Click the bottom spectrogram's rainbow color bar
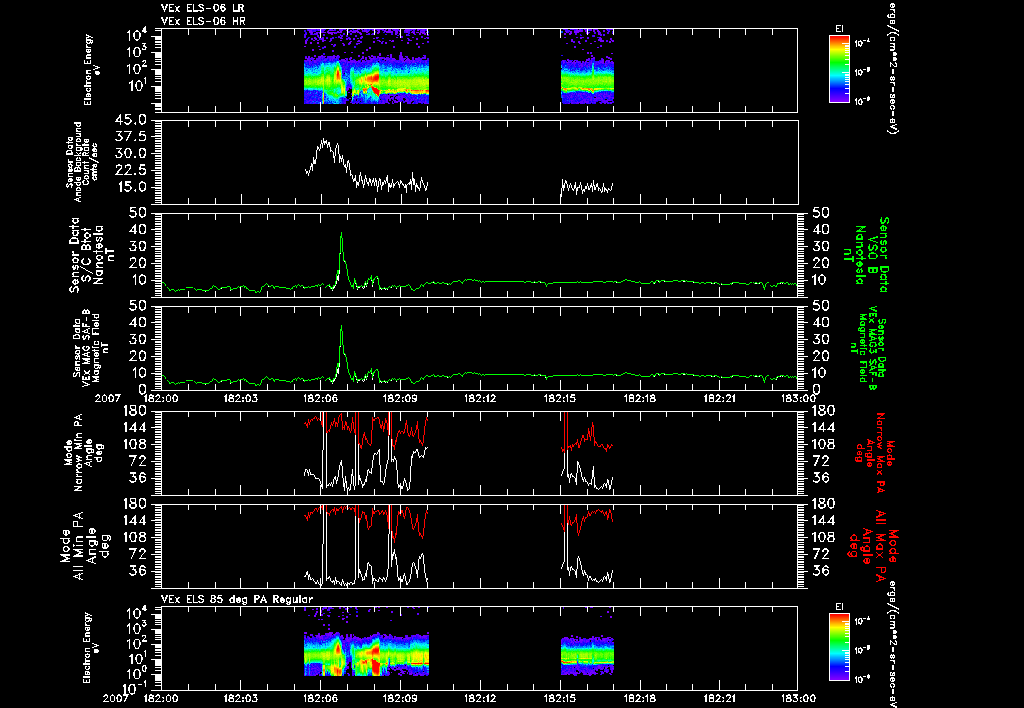This screenshot has width=1024, height=708. pyautogui.click(x=839, y=647)
